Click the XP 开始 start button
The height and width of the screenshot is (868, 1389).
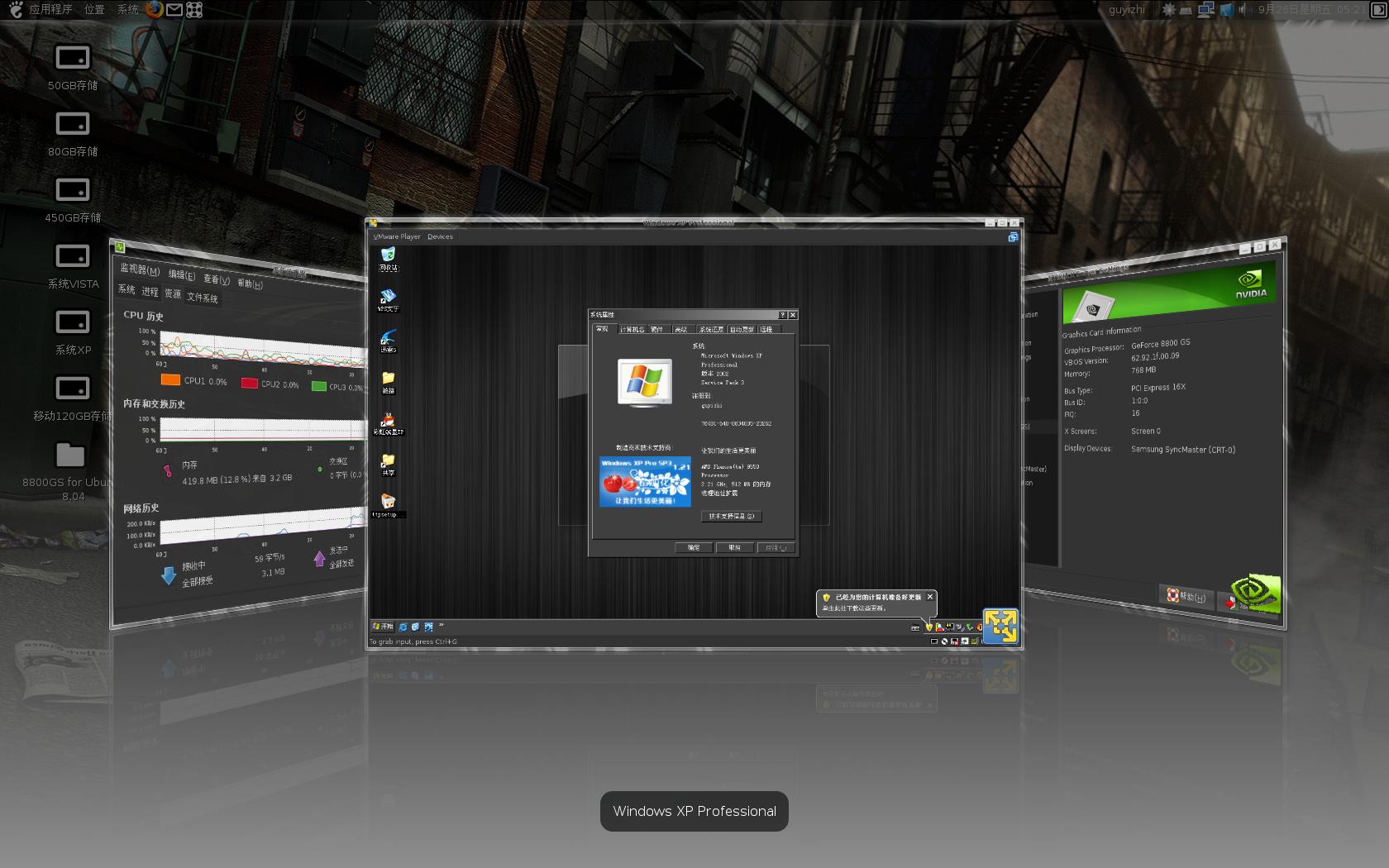[x=383, y=627]
